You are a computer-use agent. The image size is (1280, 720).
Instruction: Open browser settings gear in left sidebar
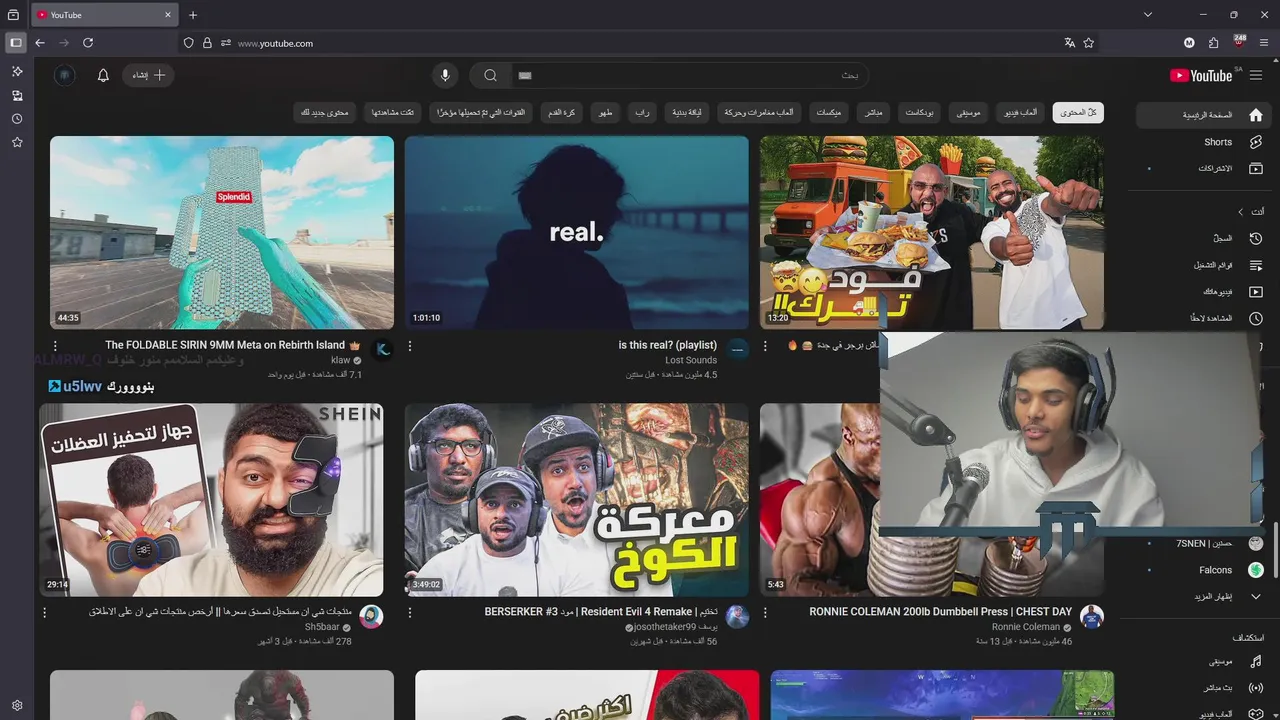(x=17, y=705)
